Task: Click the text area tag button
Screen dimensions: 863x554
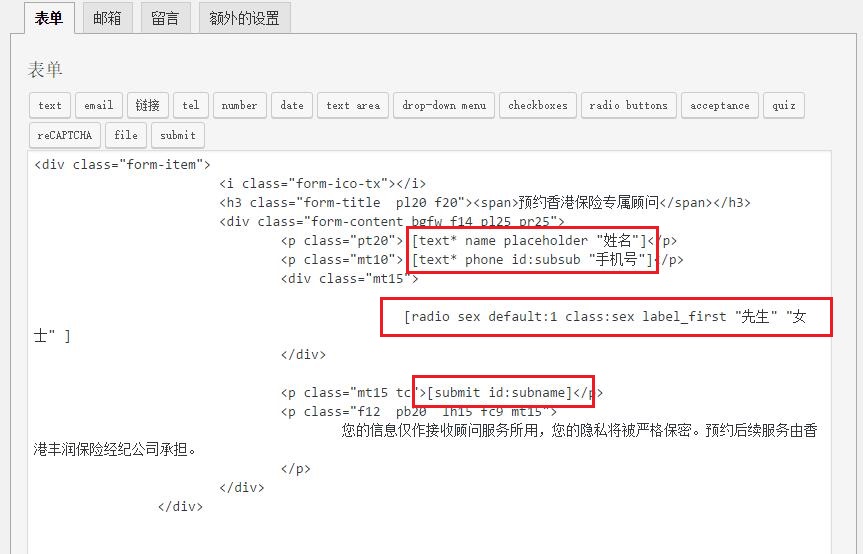Action: (x=353, y=105)
